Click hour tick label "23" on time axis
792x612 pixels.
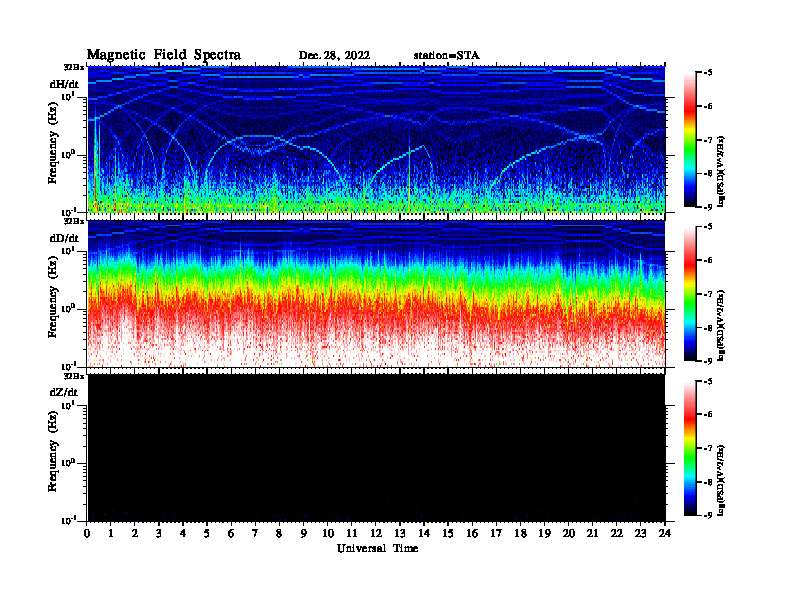(640, 533)
